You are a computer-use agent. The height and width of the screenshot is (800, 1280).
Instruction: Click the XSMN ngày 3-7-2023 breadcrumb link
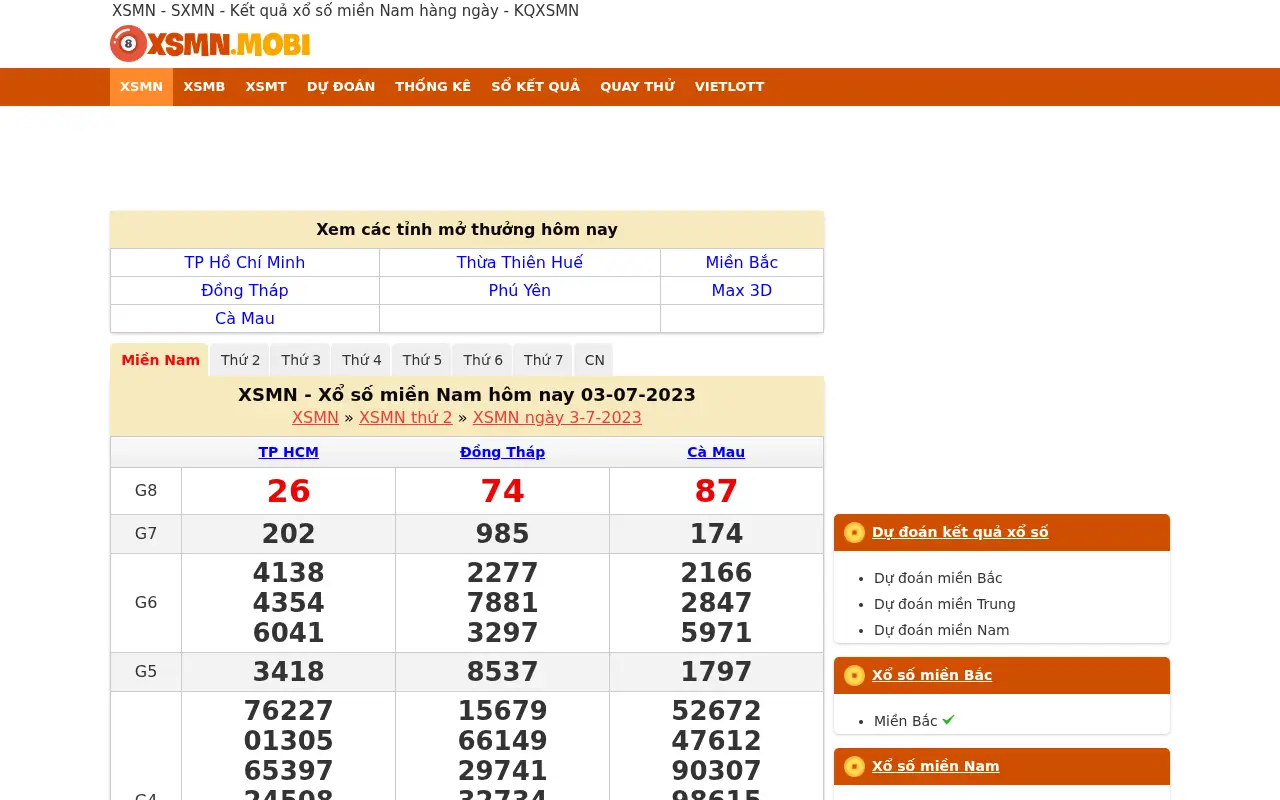click(x=557, y=417)
